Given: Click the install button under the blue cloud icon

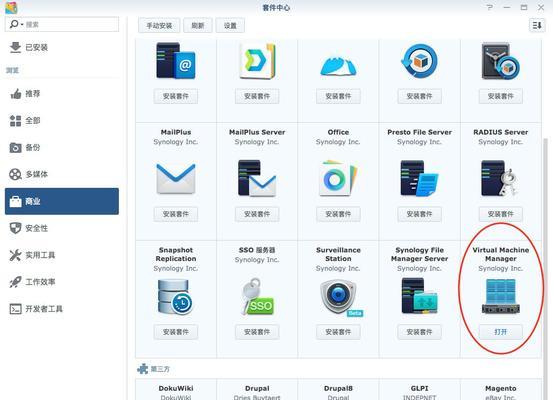Looking at the screenshot, I should coord(338,96).
